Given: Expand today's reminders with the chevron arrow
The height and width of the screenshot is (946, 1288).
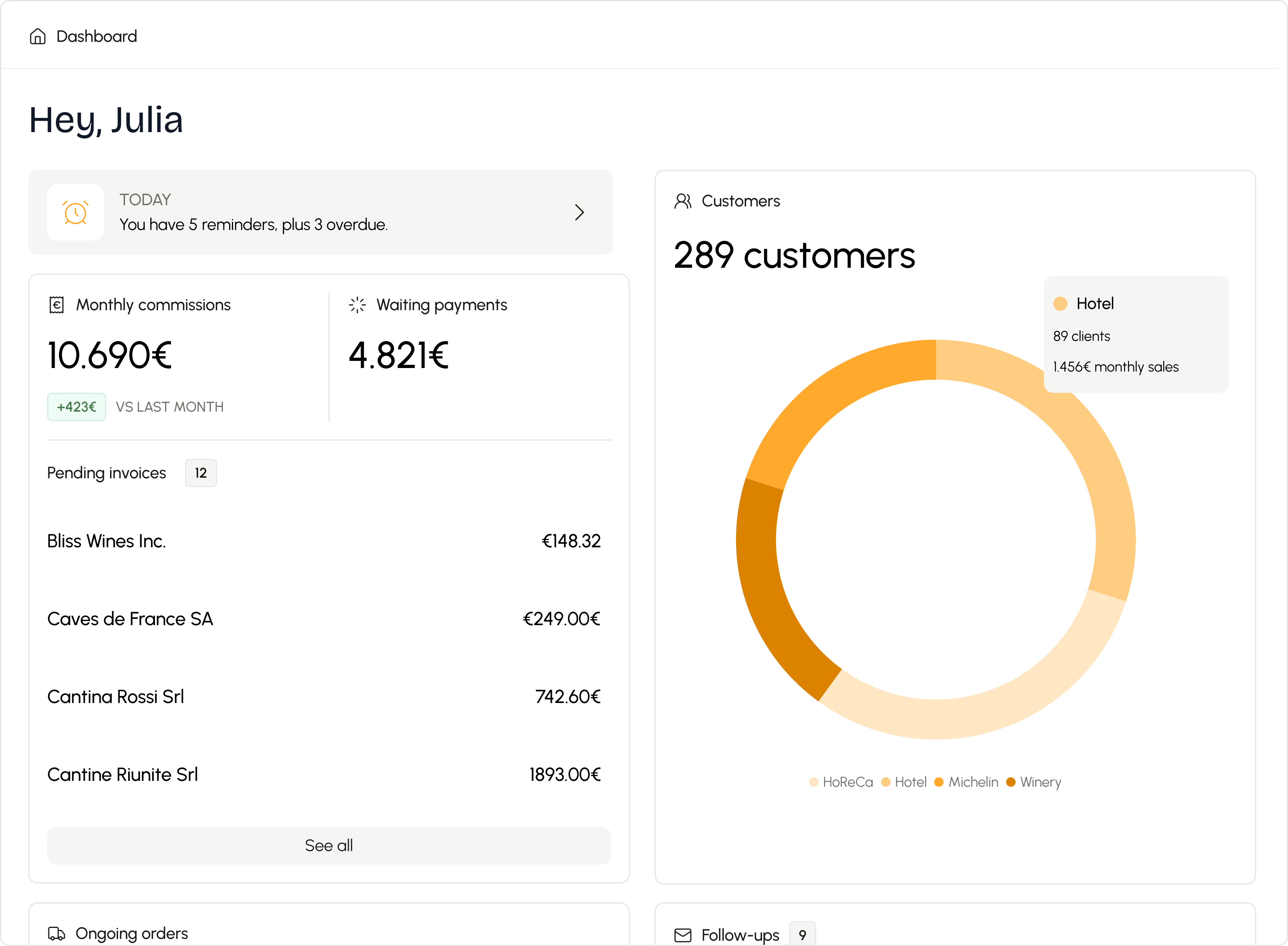Looking at the screenshot, I should point(579,212).
